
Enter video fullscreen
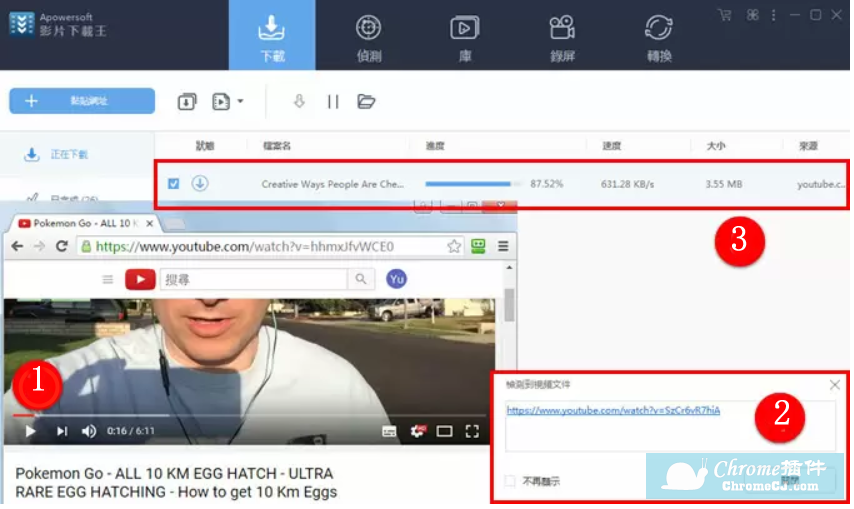[472, 432]
